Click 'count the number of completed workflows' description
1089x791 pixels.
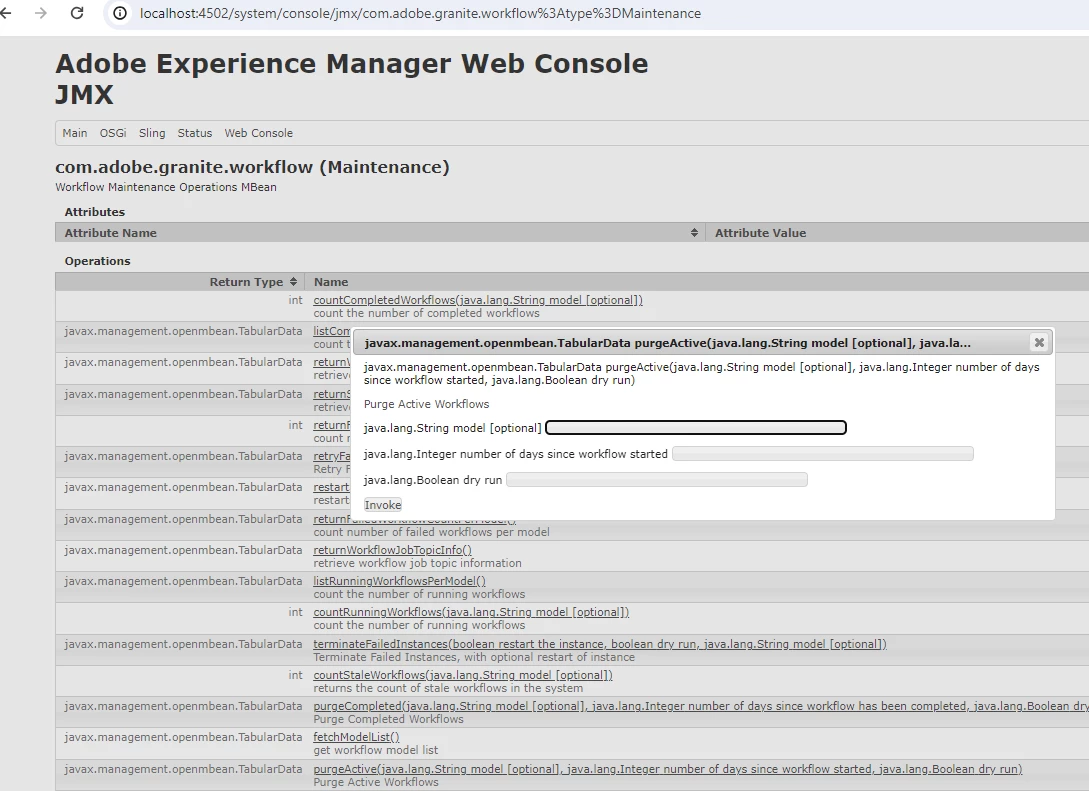(x=426, y=313)
